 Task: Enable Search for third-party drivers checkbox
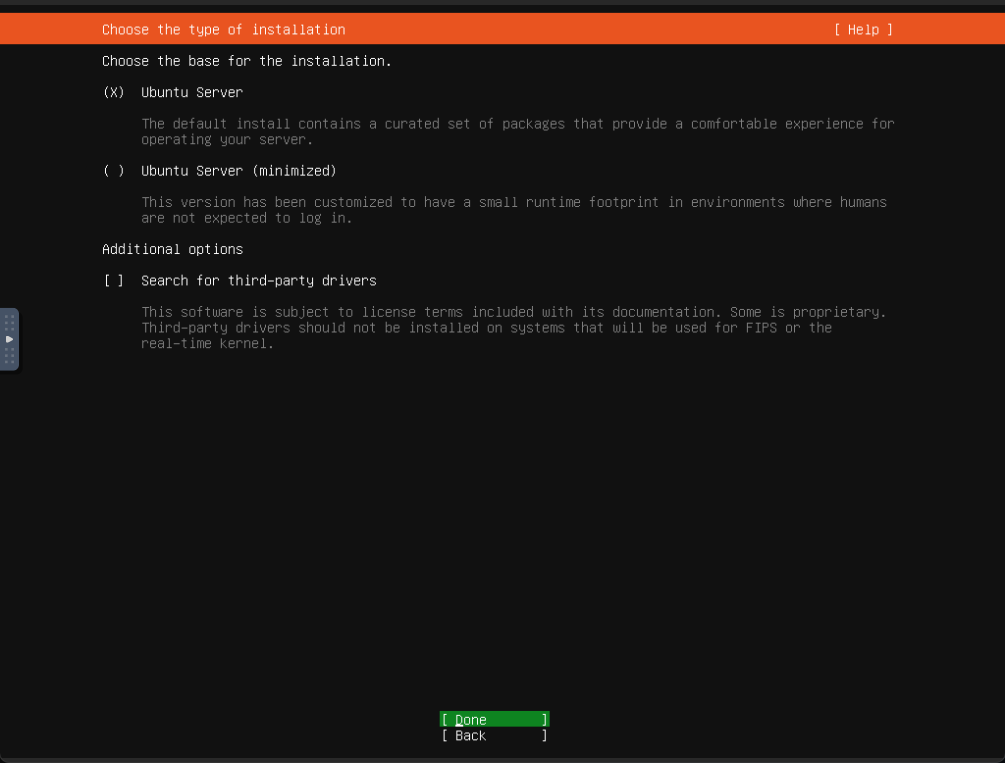point(113,281)
